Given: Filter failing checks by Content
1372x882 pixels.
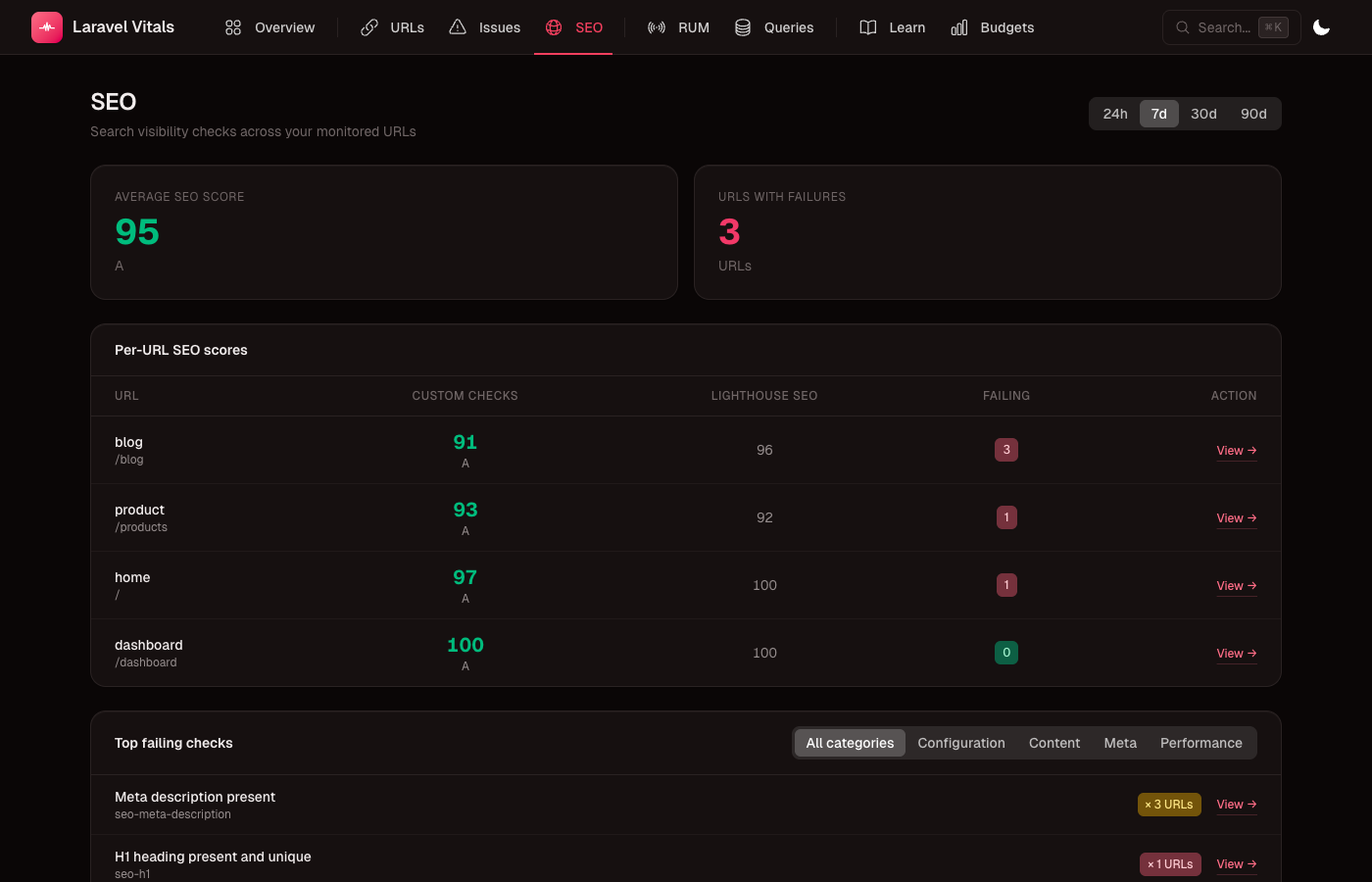Looking at the screenshot, I should coord(1054,743).
